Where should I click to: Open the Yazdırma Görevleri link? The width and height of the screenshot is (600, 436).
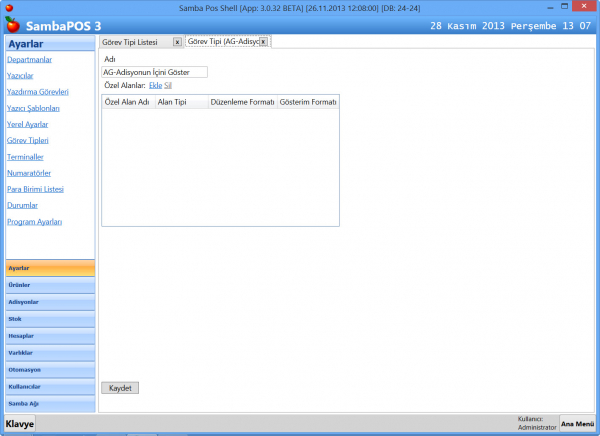tap(38, 91)
